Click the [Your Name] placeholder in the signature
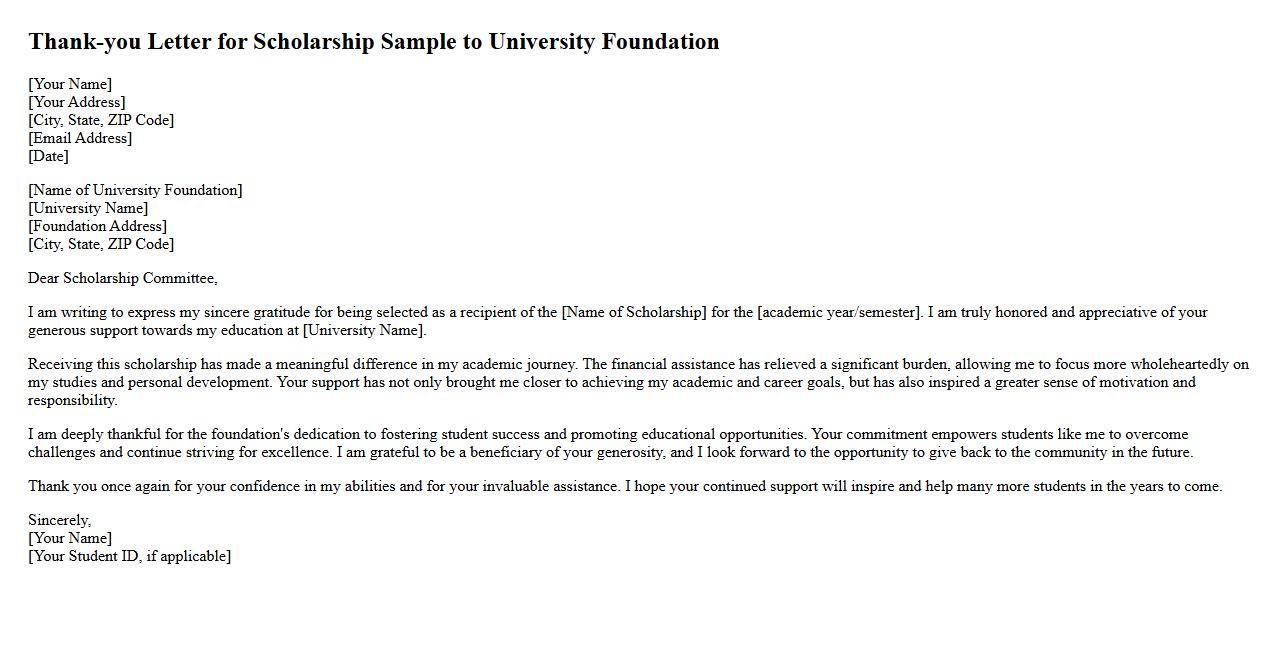1278x650 pixels. click(70, 538)
